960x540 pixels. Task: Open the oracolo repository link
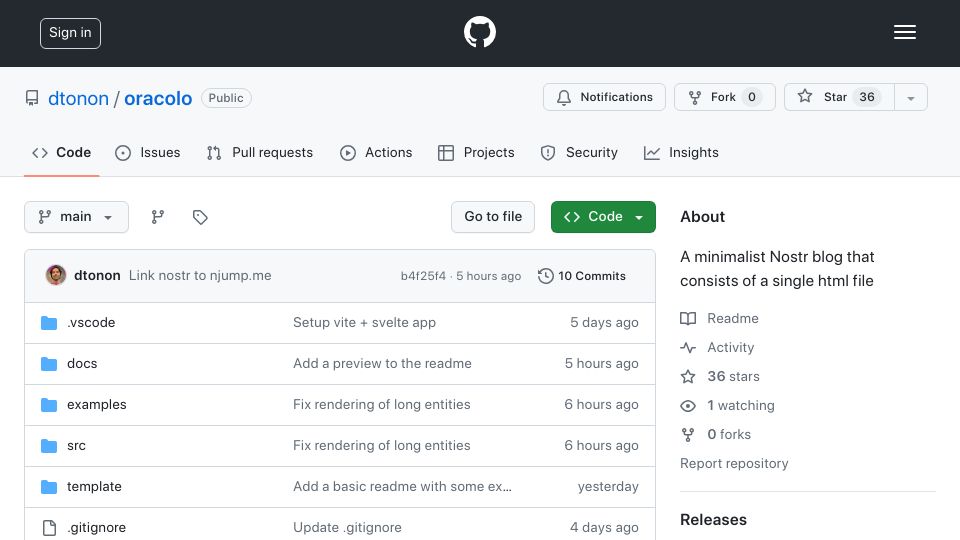(158, 99)
